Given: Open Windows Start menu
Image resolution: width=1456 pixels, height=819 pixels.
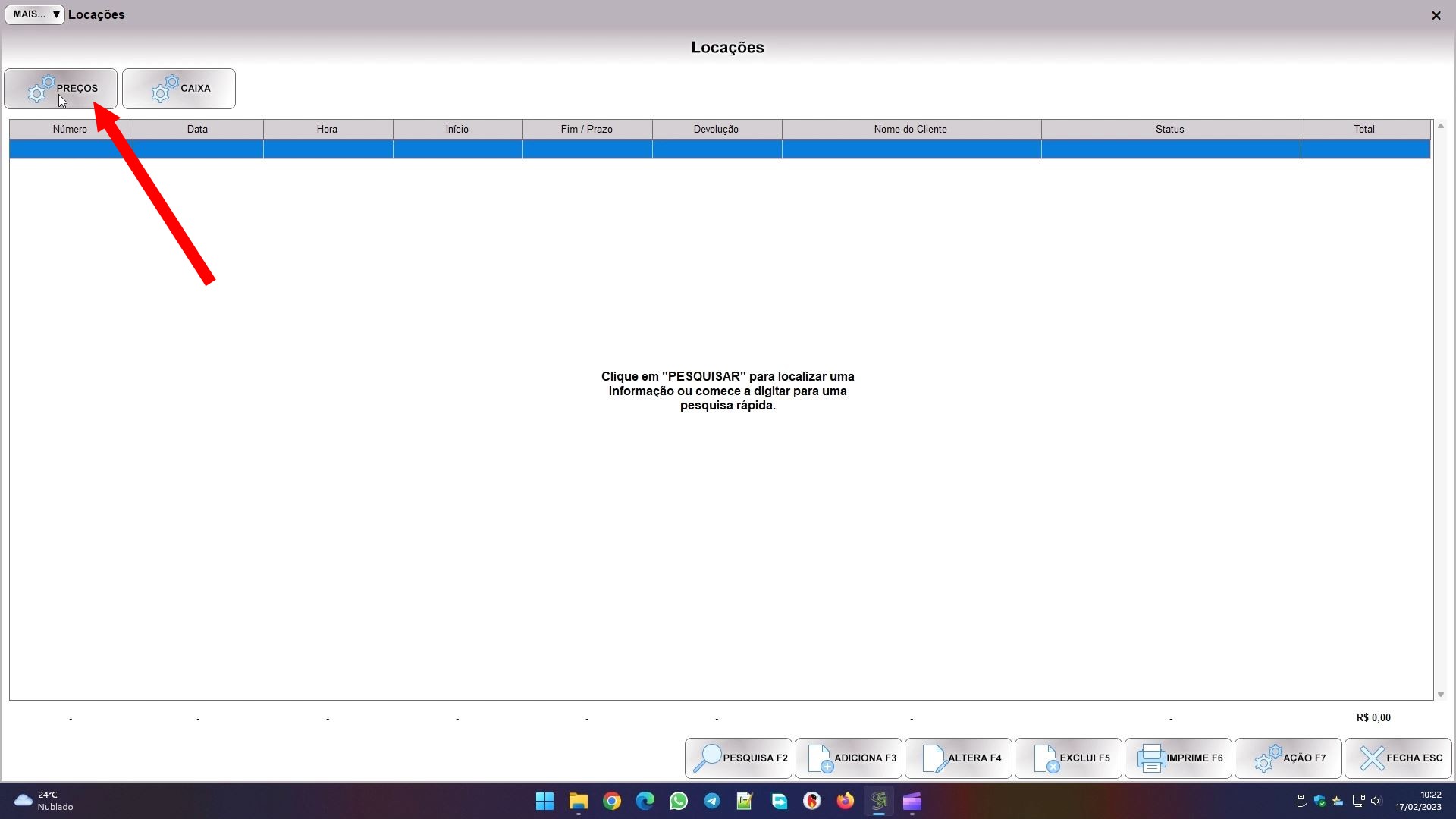Looking at the screenshot, I should click(x=544, y=802).
